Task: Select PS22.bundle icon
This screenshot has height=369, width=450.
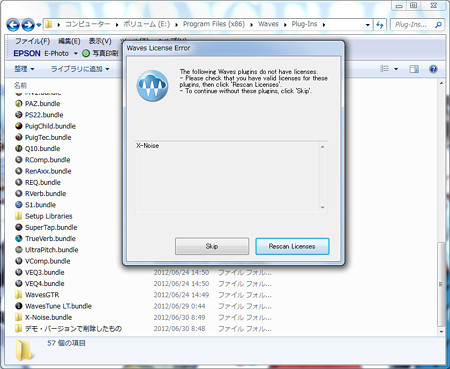Action: click(x=19, y=115)
